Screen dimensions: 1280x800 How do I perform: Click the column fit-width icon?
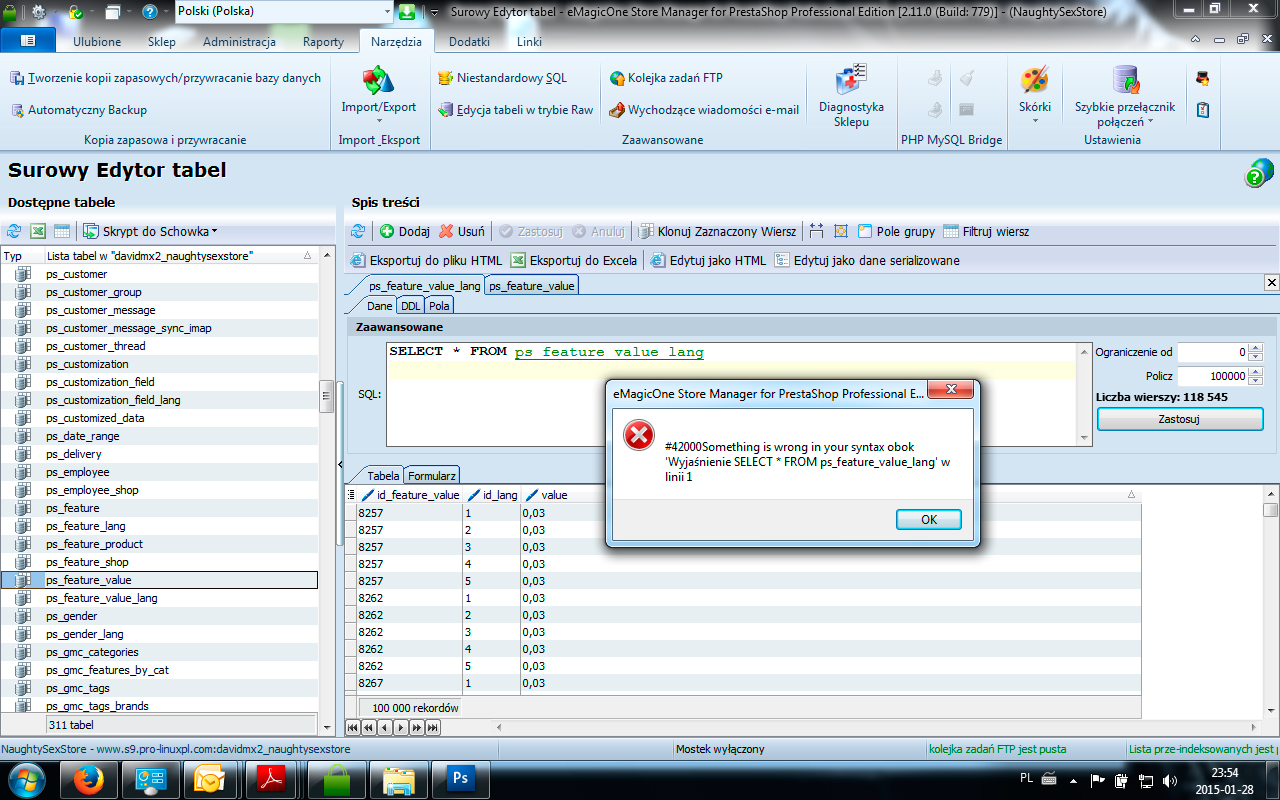(x=817, y=231)
